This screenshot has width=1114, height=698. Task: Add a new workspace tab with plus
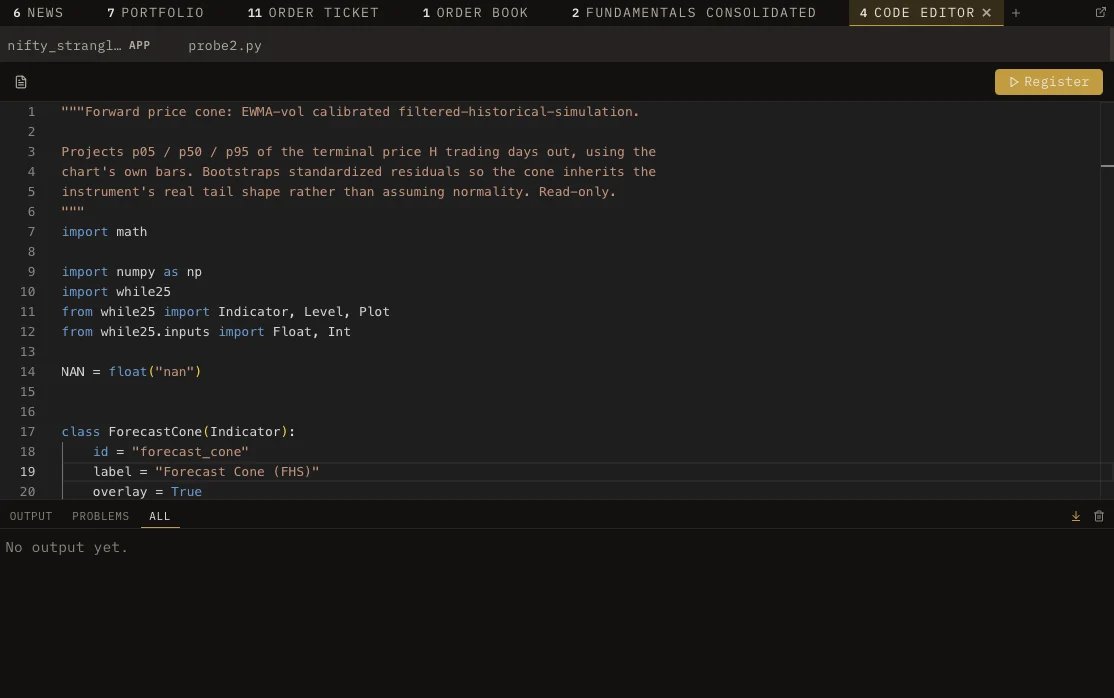(x=1016, y=13)
